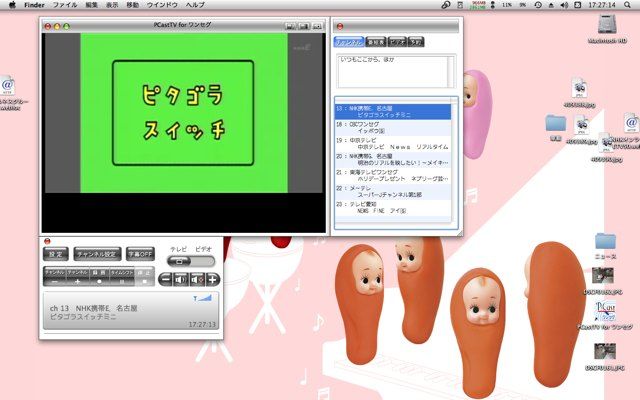This screenshot has height=400, width=640.
Task: Click the signal strength antenna indicator
Action: point(203,298)
